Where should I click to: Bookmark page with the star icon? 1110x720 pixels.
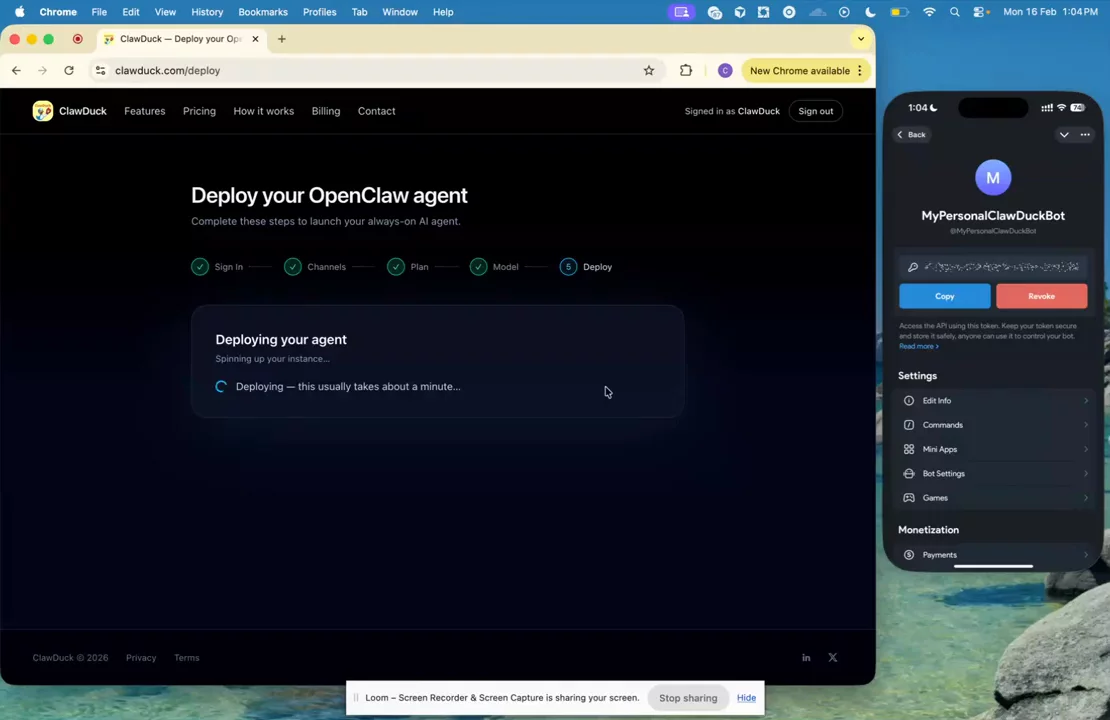pos(649,71)
